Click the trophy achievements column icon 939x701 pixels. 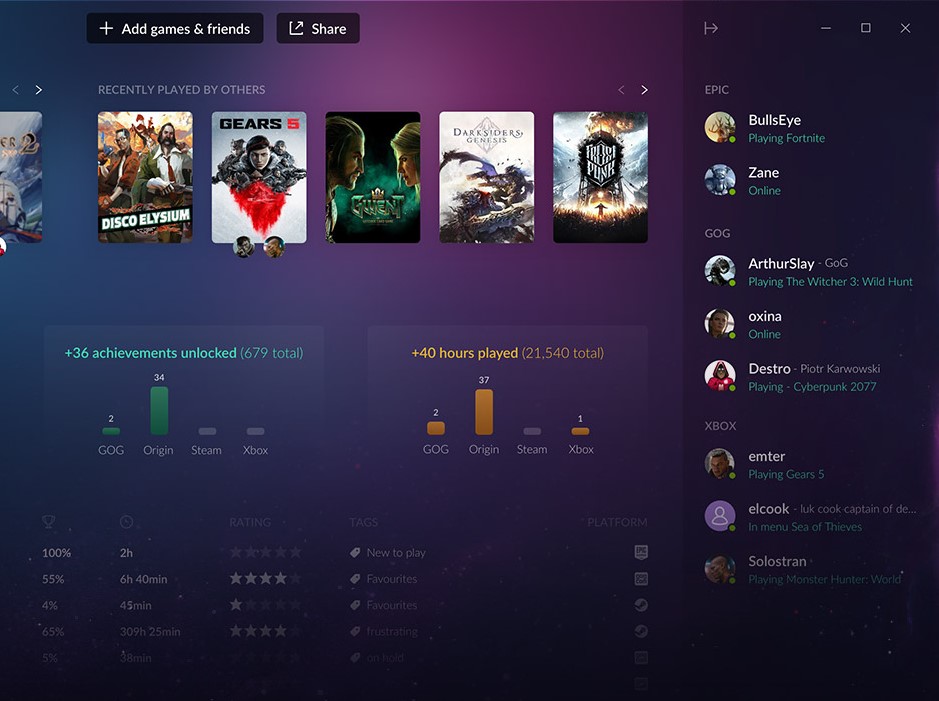(49, 522)
